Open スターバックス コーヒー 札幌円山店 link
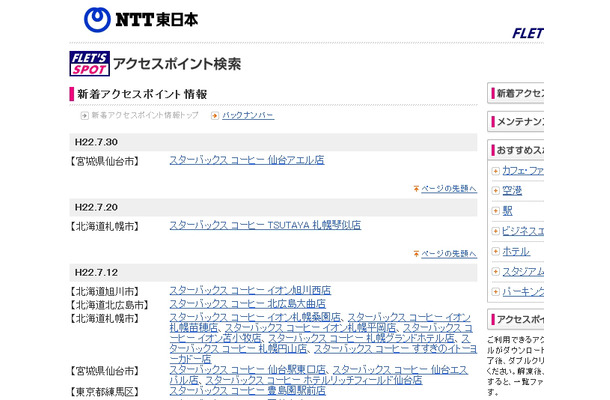The width and height of the screenshot is (610, 400). coord(238,349)
